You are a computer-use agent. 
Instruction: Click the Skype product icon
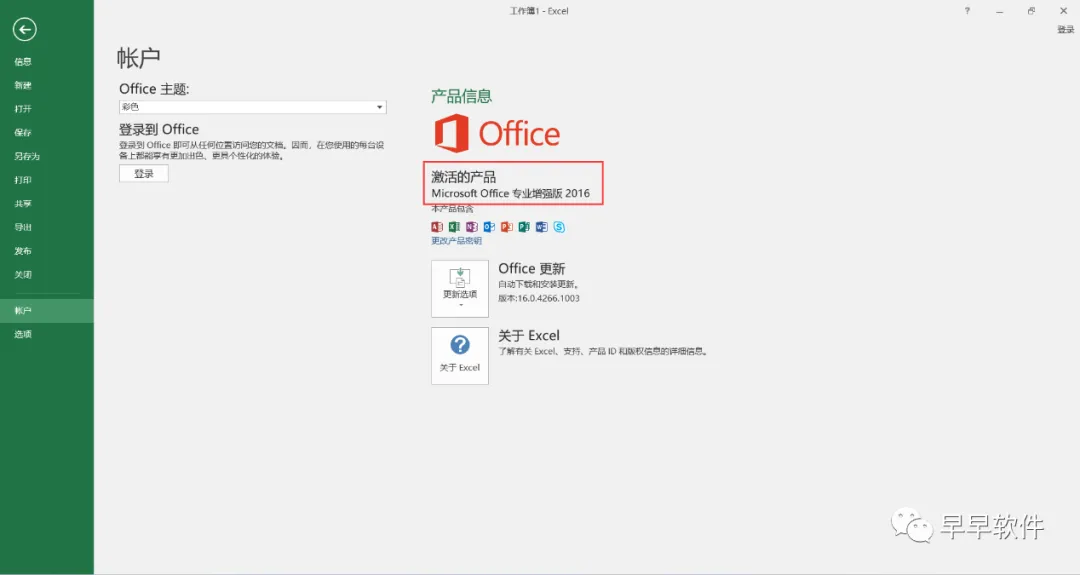tap(559, 227)
